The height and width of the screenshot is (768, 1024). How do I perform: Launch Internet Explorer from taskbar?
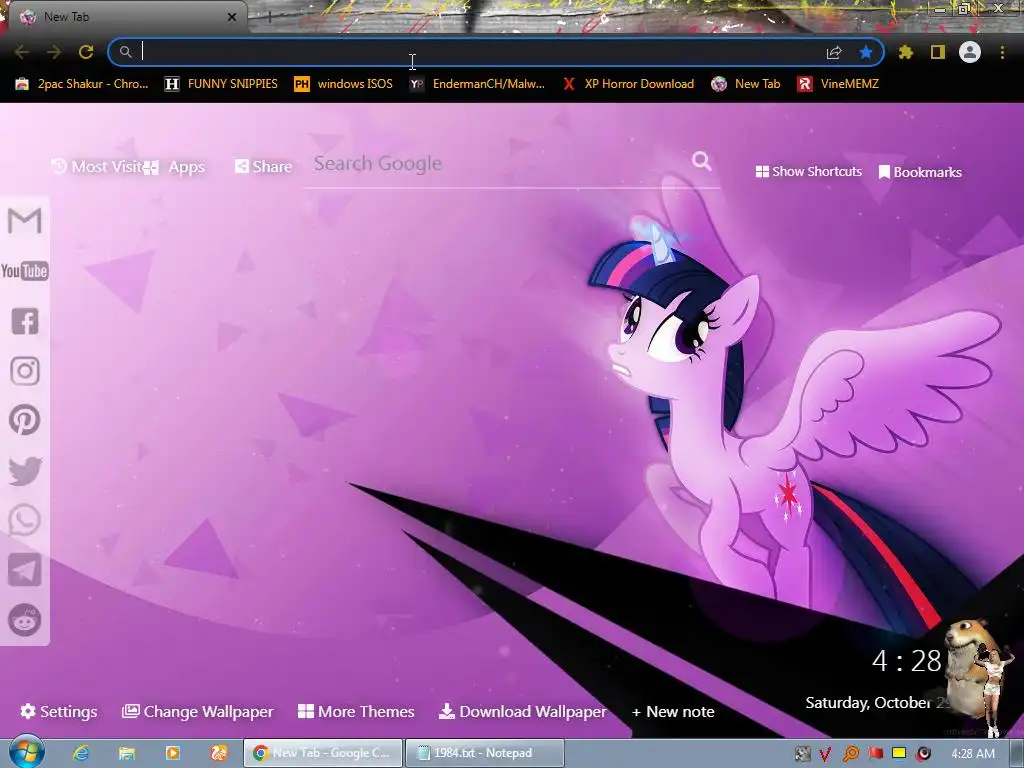pos(81,753)
